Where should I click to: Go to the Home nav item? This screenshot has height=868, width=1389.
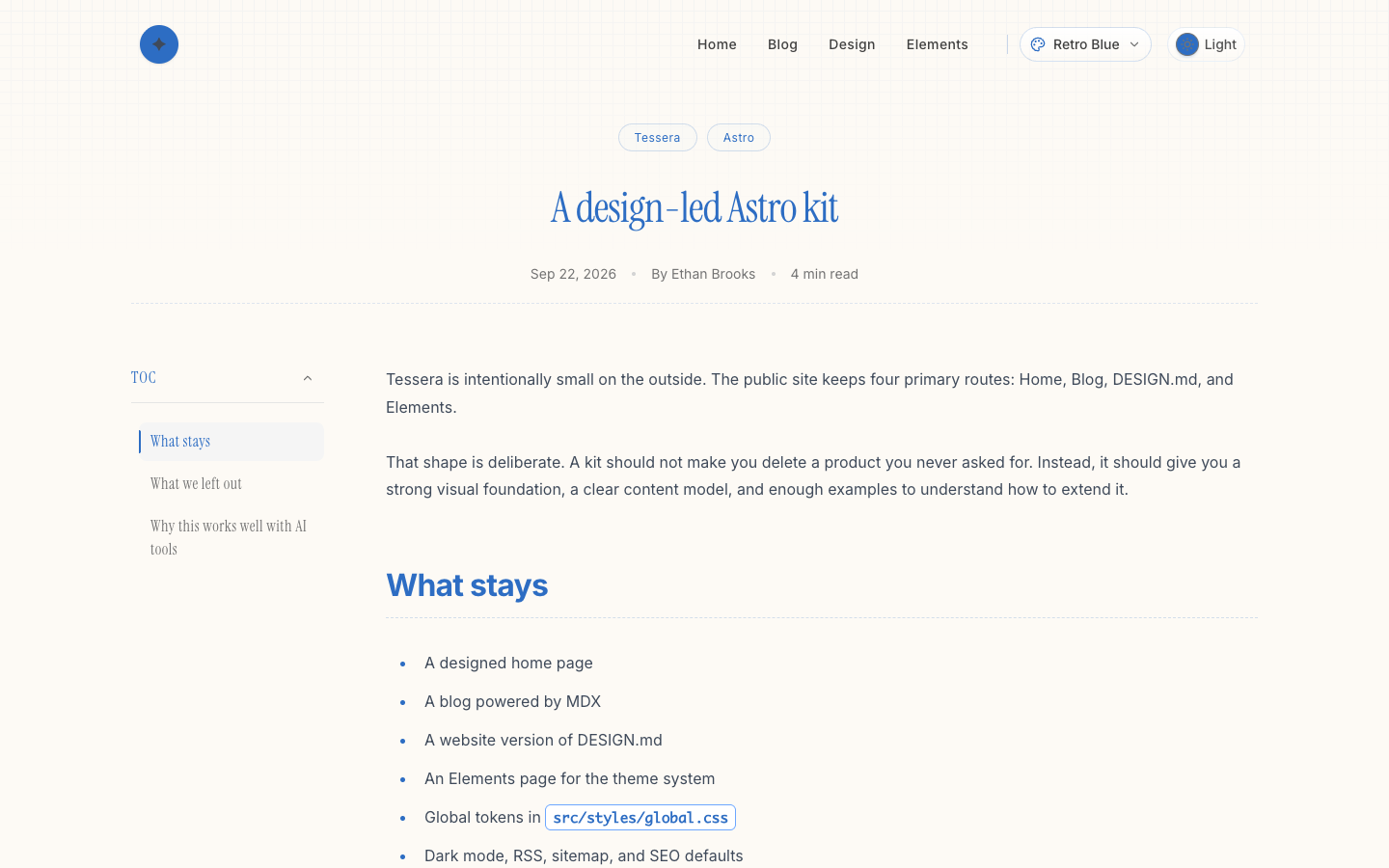(x=717, y=44)
